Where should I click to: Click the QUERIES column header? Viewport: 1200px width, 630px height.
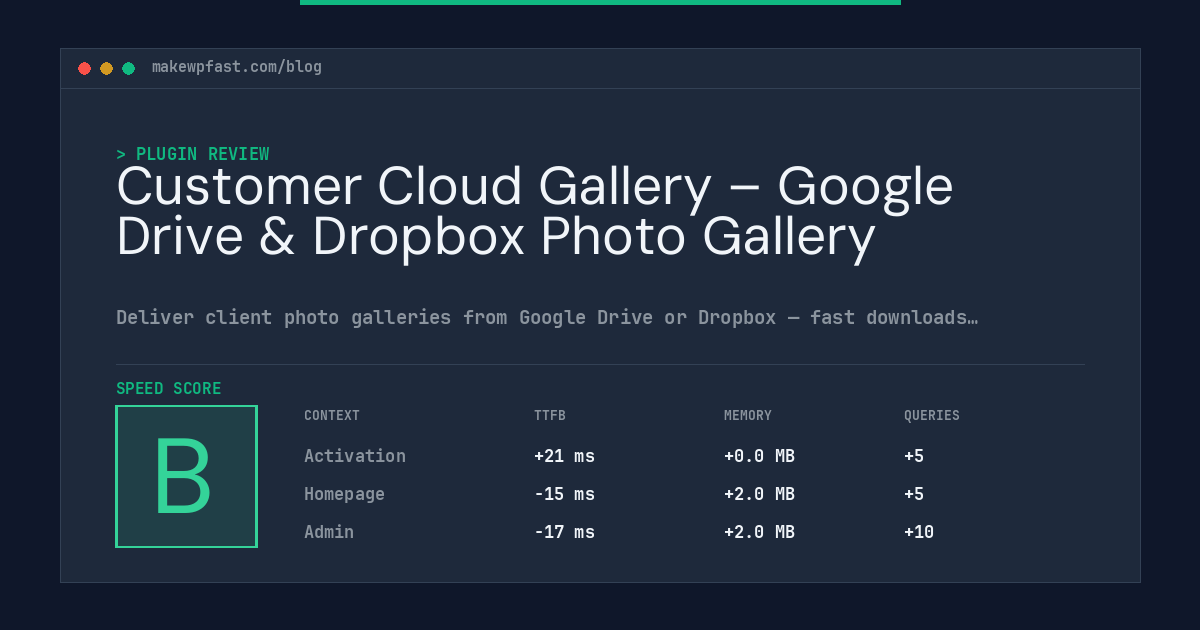932,415
